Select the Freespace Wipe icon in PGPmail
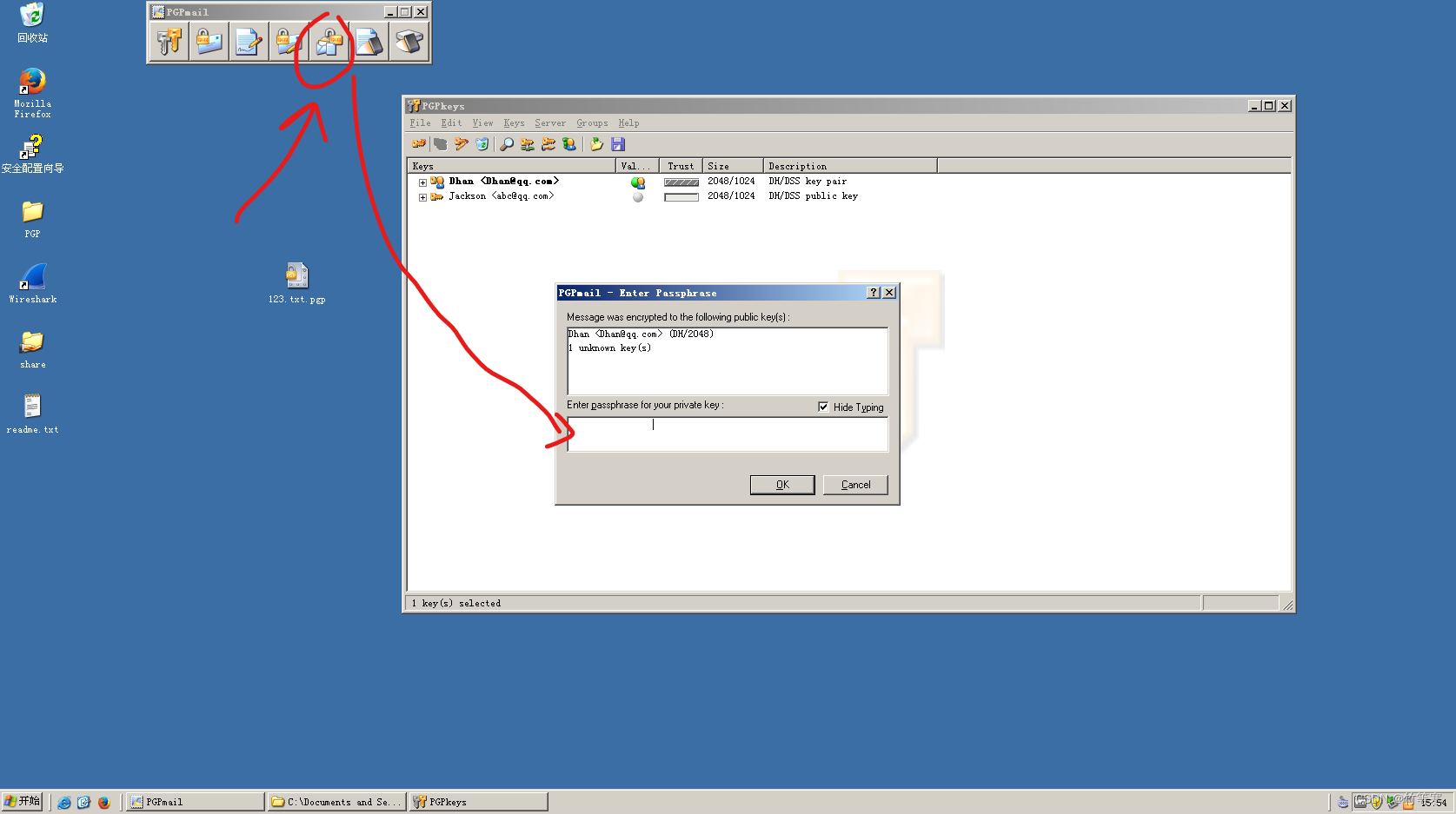This screenshot has width=1456, height=814. tap(409, 41)
